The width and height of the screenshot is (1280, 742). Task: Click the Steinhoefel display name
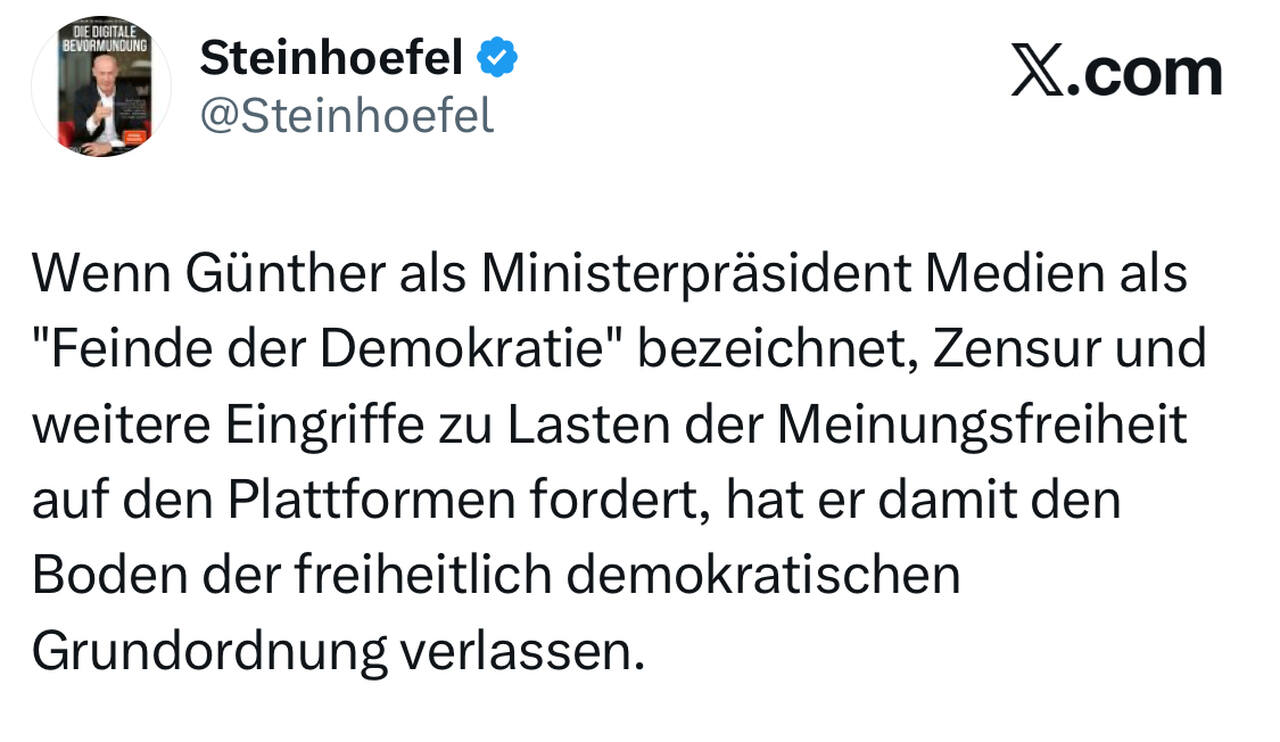[x=331, y=59]
